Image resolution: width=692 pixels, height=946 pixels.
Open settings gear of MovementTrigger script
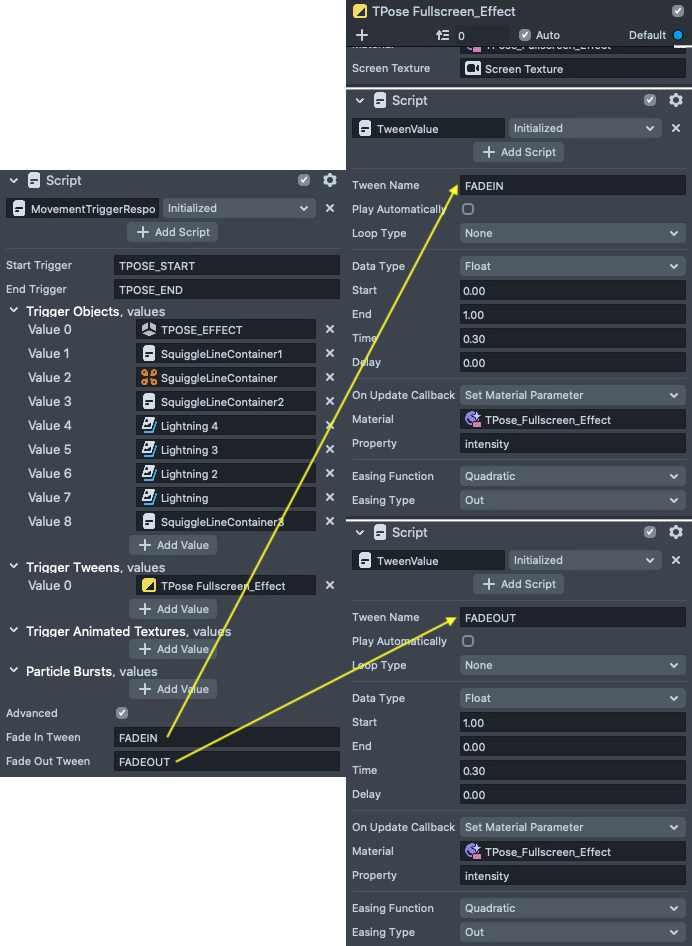(x=330, y=181)
